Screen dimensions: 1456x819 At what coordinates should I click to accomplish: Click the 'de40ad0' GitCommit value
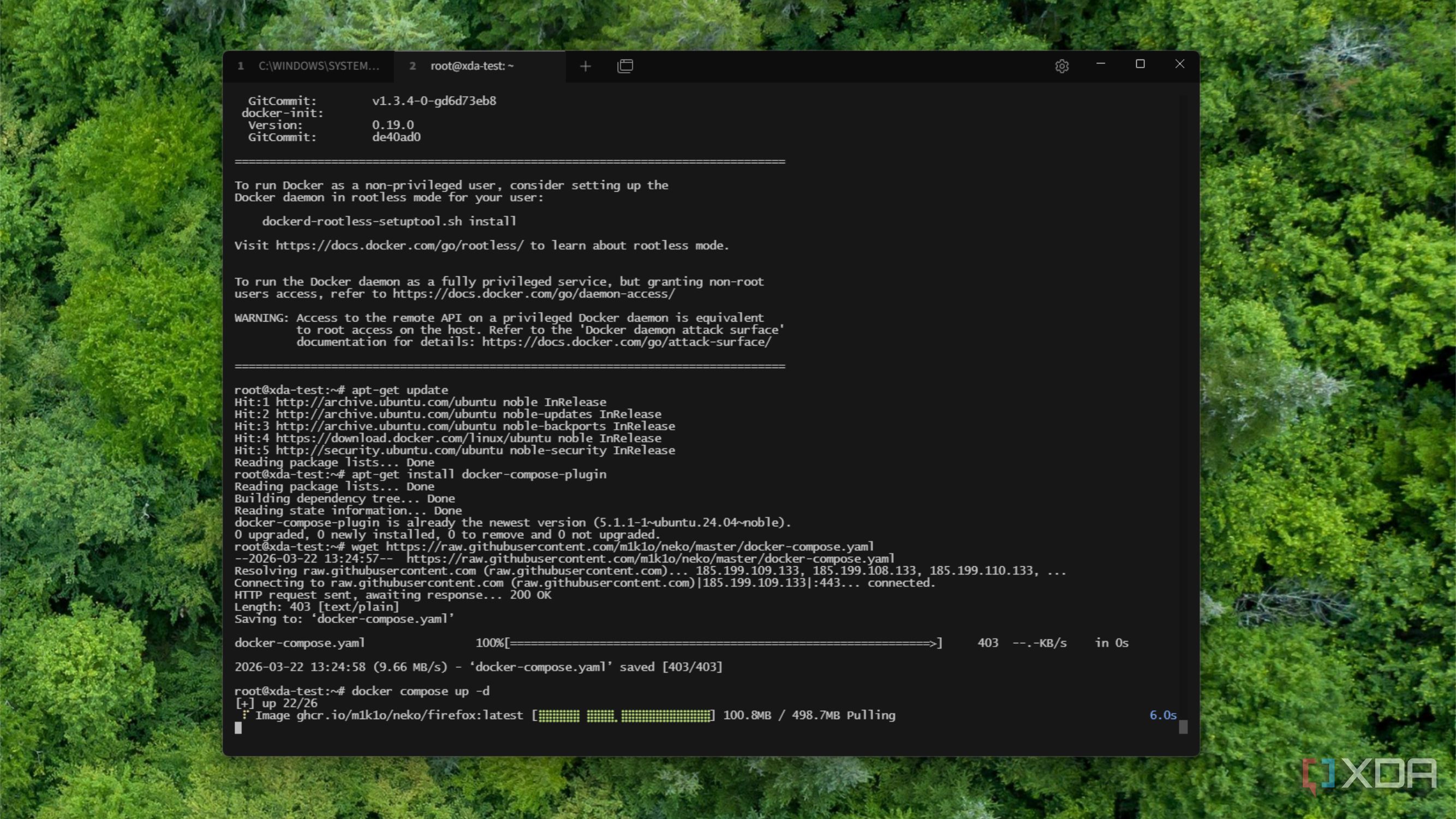[396, 138]
